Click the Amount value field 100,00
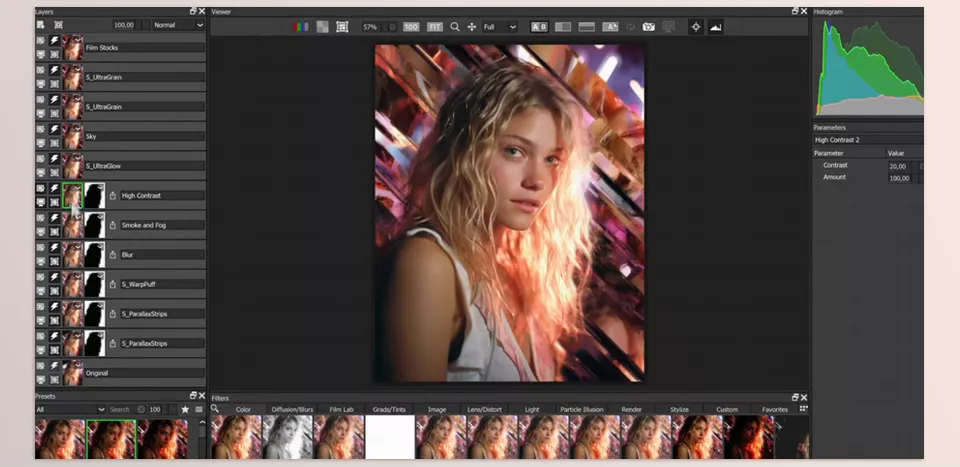This screenshot has width=960, height=467. point(899,178)
